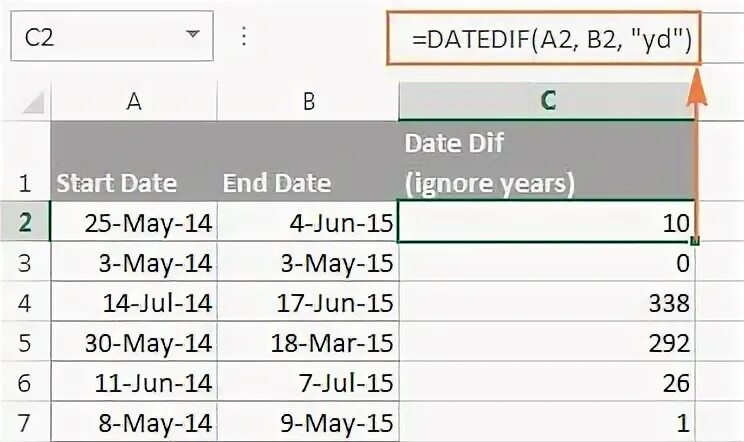Select cell containing 25-May-14
Screen dimensions: 744x442
tap(134, 222)
